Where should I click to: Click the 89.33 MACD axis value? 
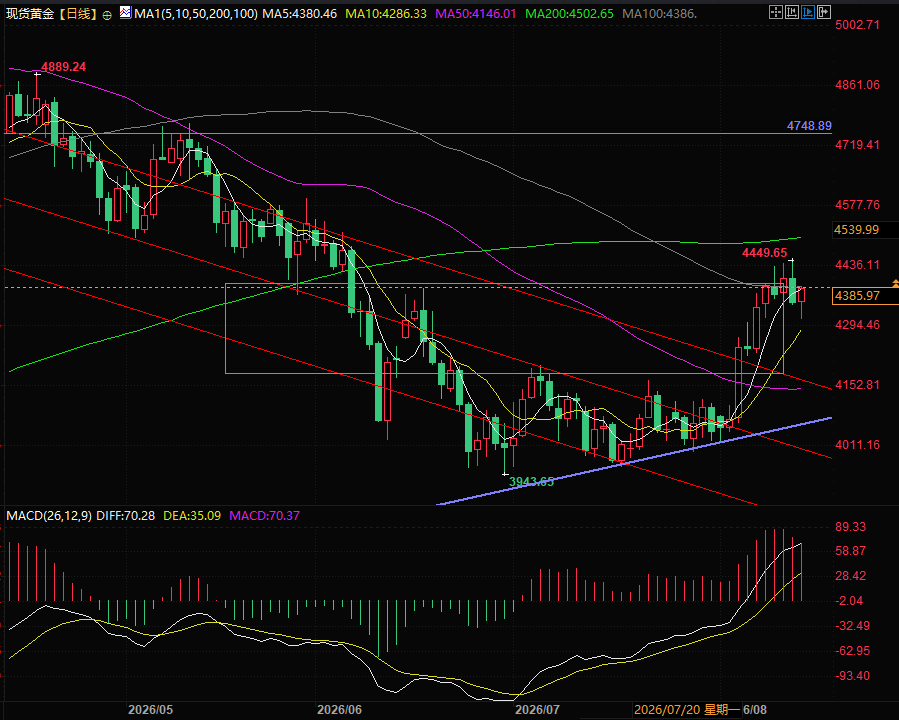[x=851, y=526]
